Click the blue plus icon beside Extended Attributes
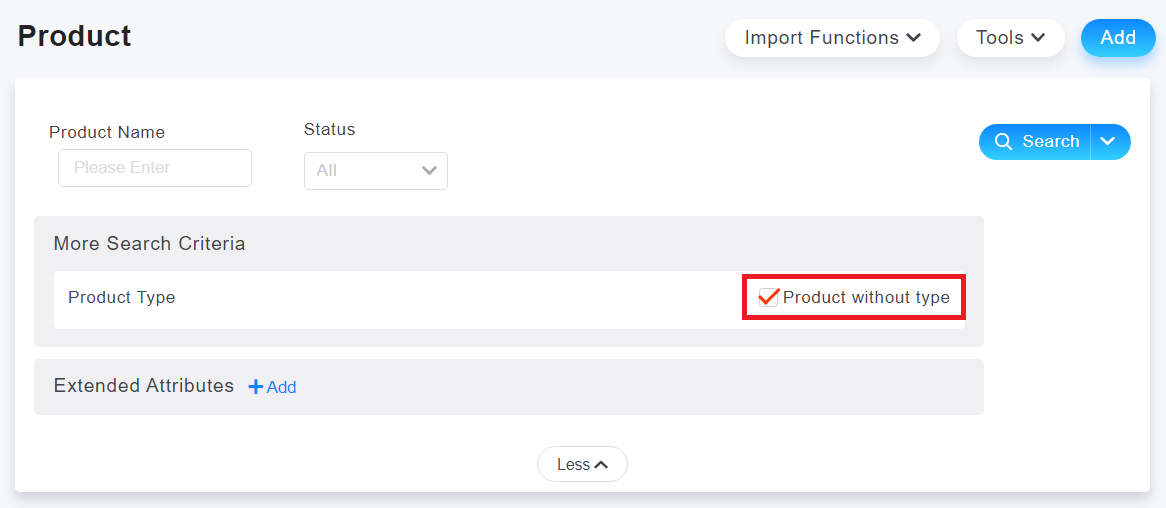 click(256, 387)
